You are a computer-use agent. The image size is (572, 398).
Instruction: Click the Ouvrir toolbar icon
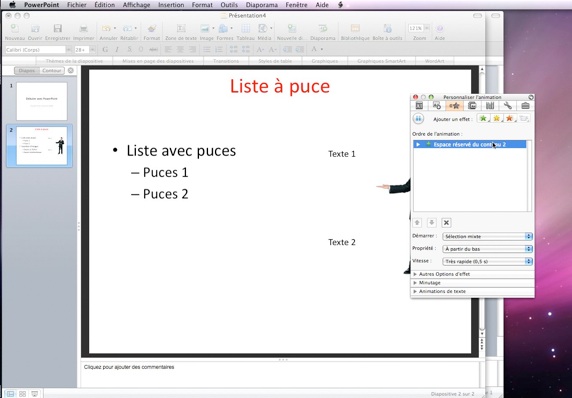tap(35, 29)
